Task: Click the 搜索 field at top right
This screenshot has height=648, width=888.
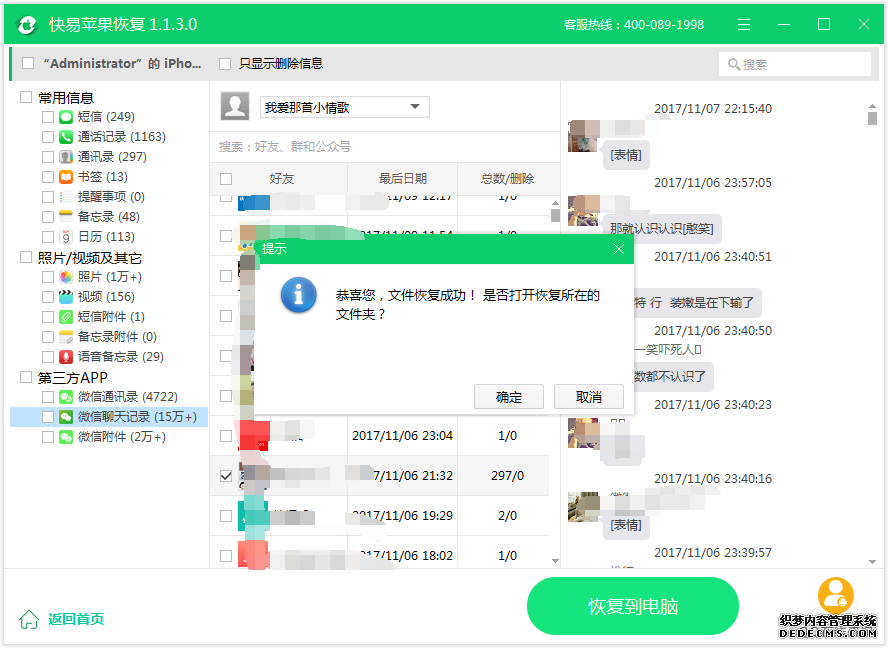Action: coord(795,65)
